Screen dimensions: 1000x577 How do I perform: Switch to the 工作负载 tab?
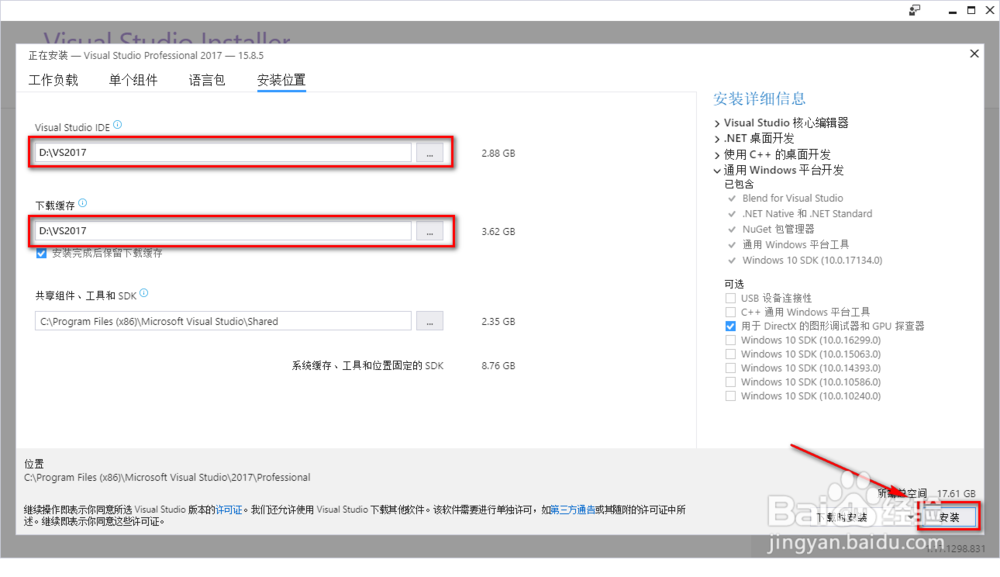(x=53, y=80)
